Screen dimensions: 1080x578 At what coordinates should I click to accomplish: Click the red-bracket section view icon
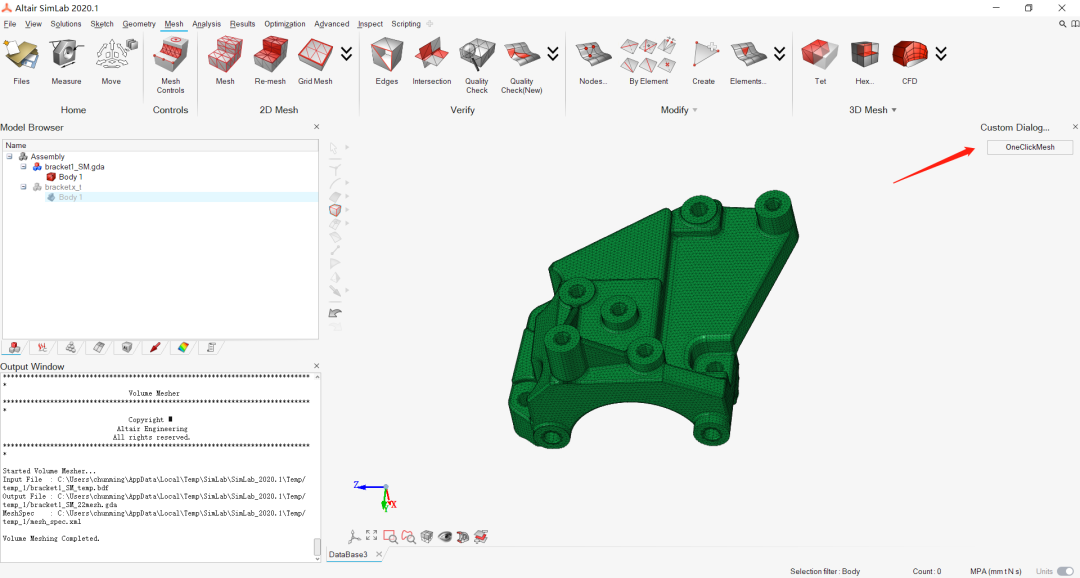(x=463, y=536)
